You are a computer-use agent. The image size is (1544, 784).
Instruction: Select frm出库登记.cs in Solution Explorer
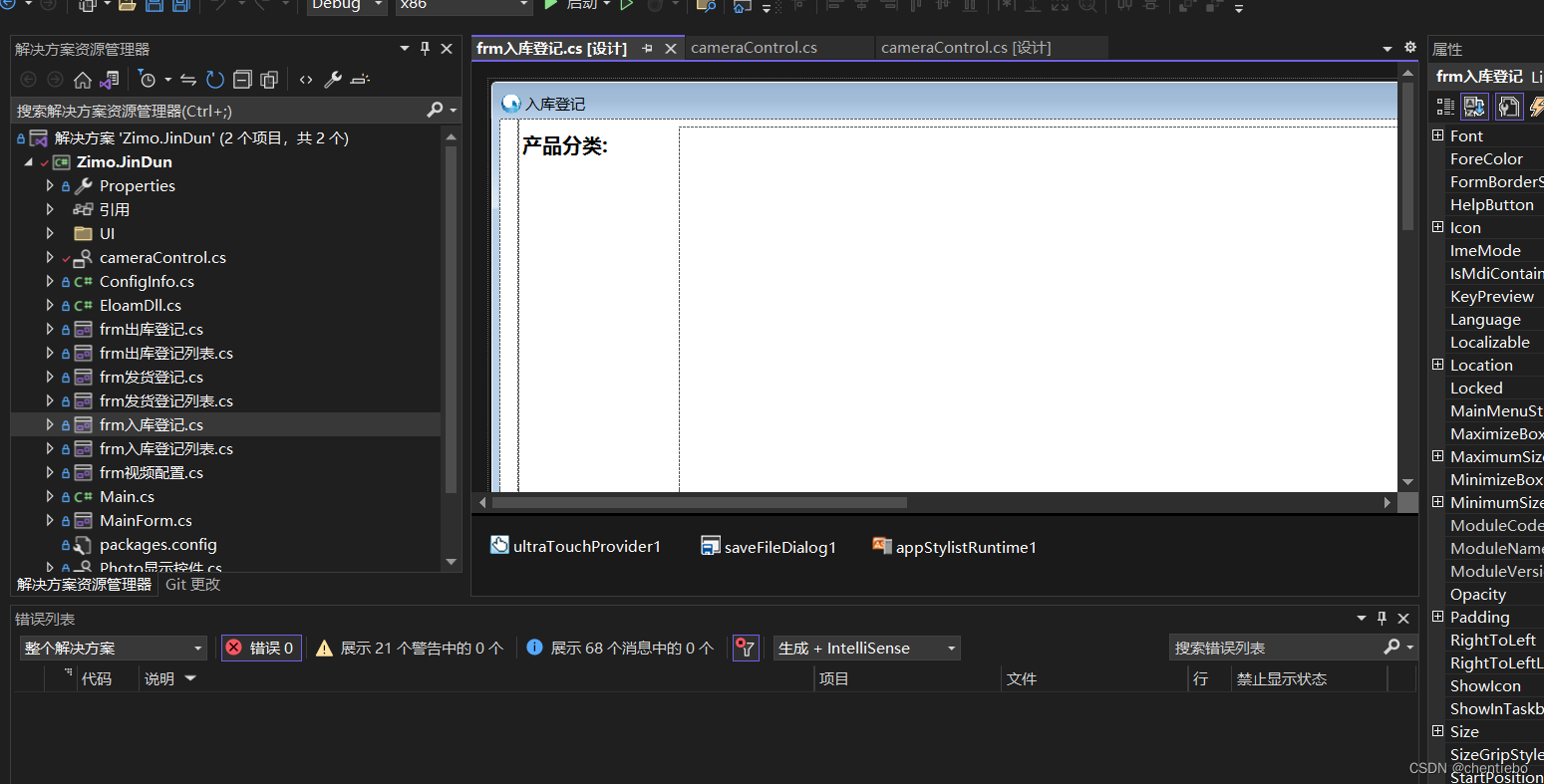pyautogui.click(x=152, y=329)
